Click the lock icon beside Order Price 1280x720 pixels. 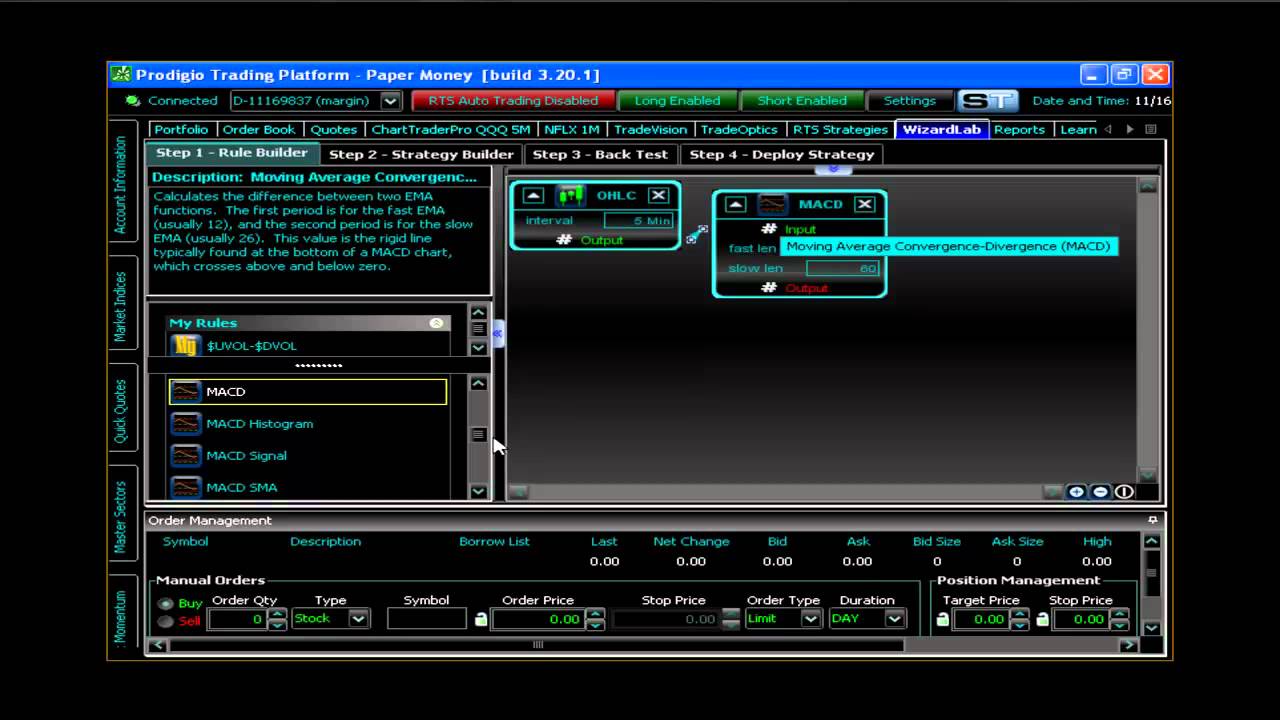click(x=481, y=620)
